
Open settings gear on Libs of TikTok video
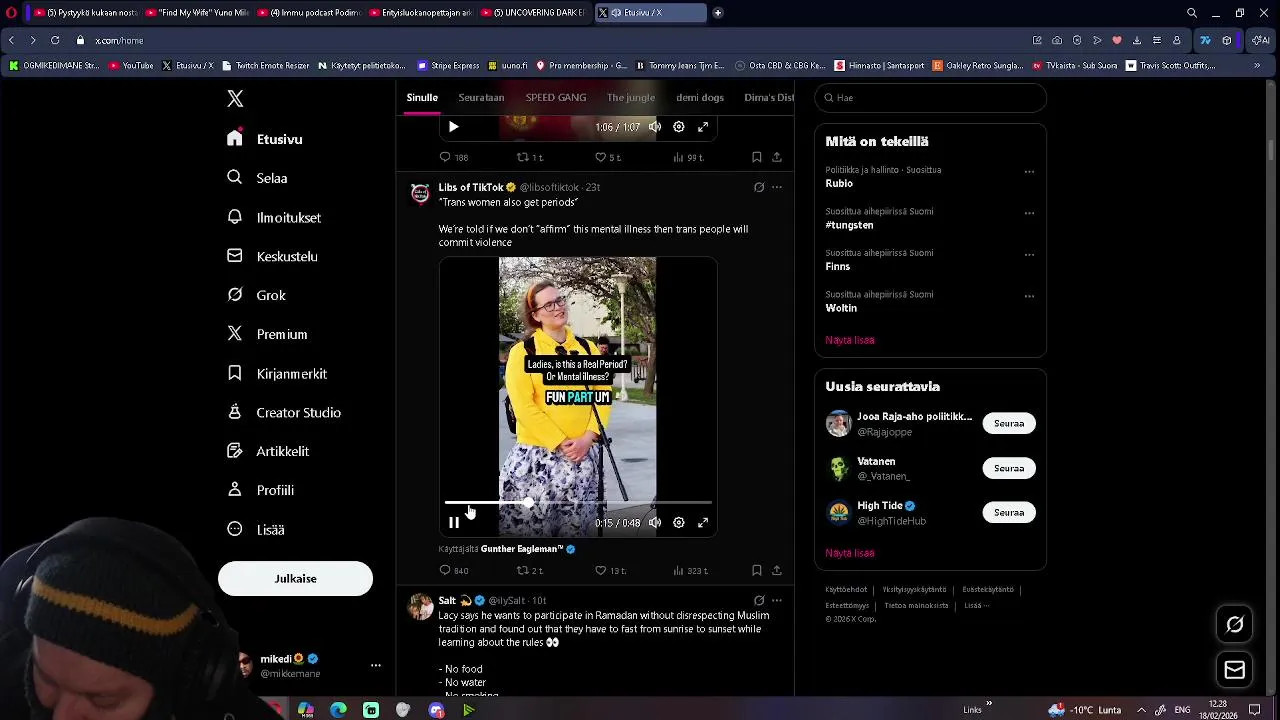(x=679, y=522)
